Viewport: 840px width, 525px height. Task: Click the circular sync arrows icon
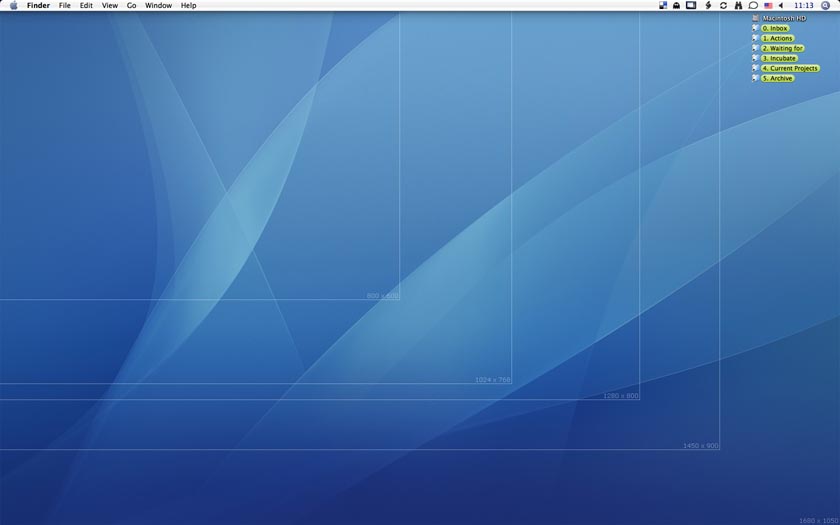click(723, 6)
